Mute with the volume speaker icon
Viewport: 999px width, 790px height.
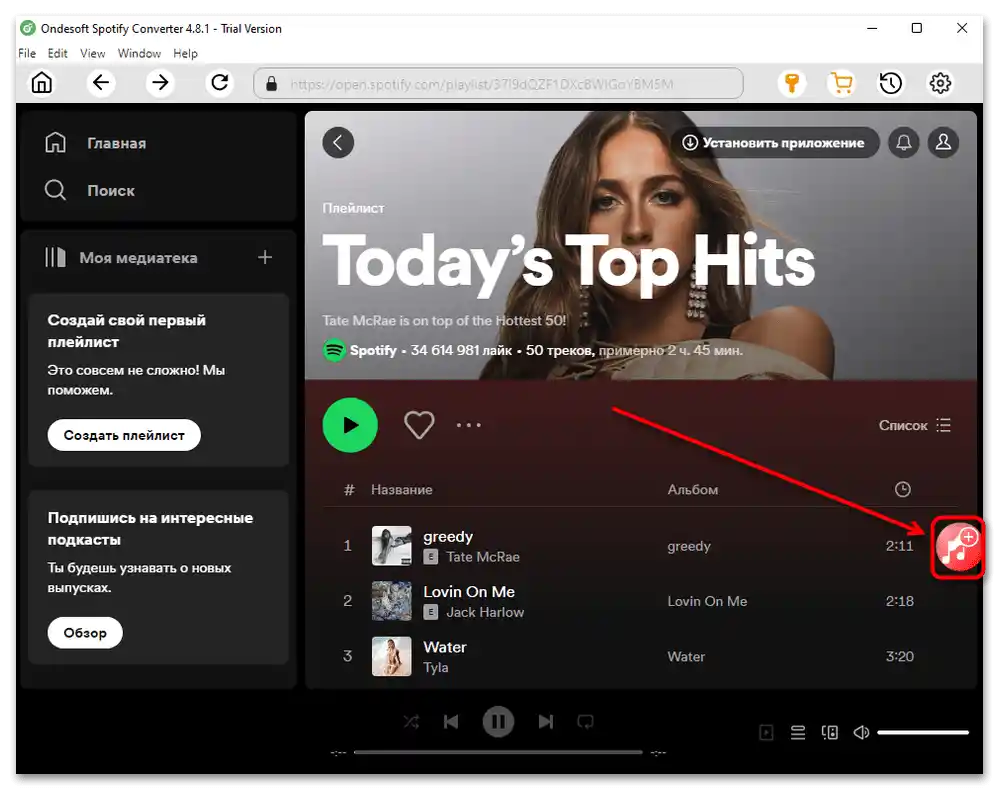pos(861,733)
